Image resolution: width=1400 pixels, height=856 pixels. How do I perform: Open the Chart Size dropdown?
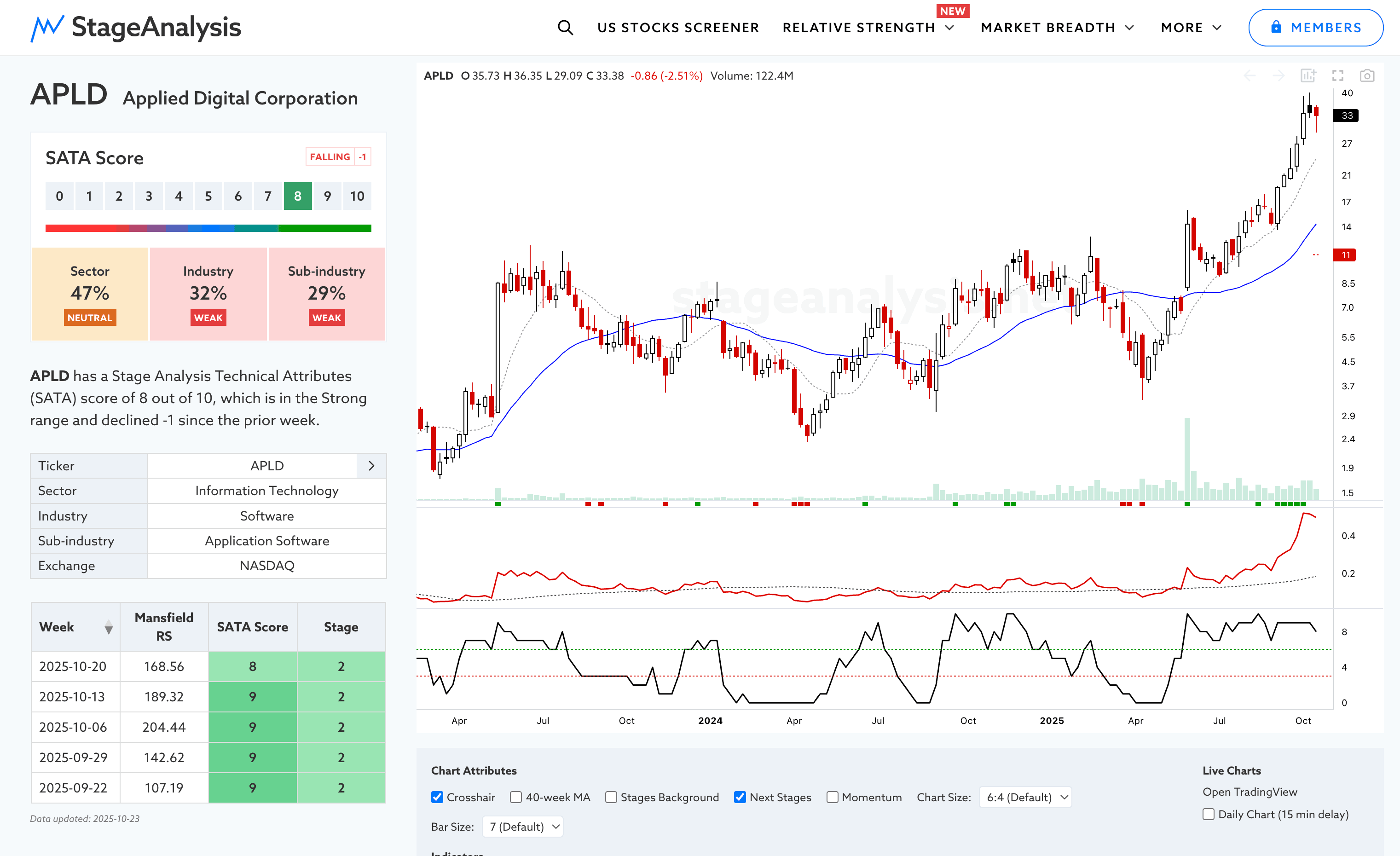point(1024,797)
